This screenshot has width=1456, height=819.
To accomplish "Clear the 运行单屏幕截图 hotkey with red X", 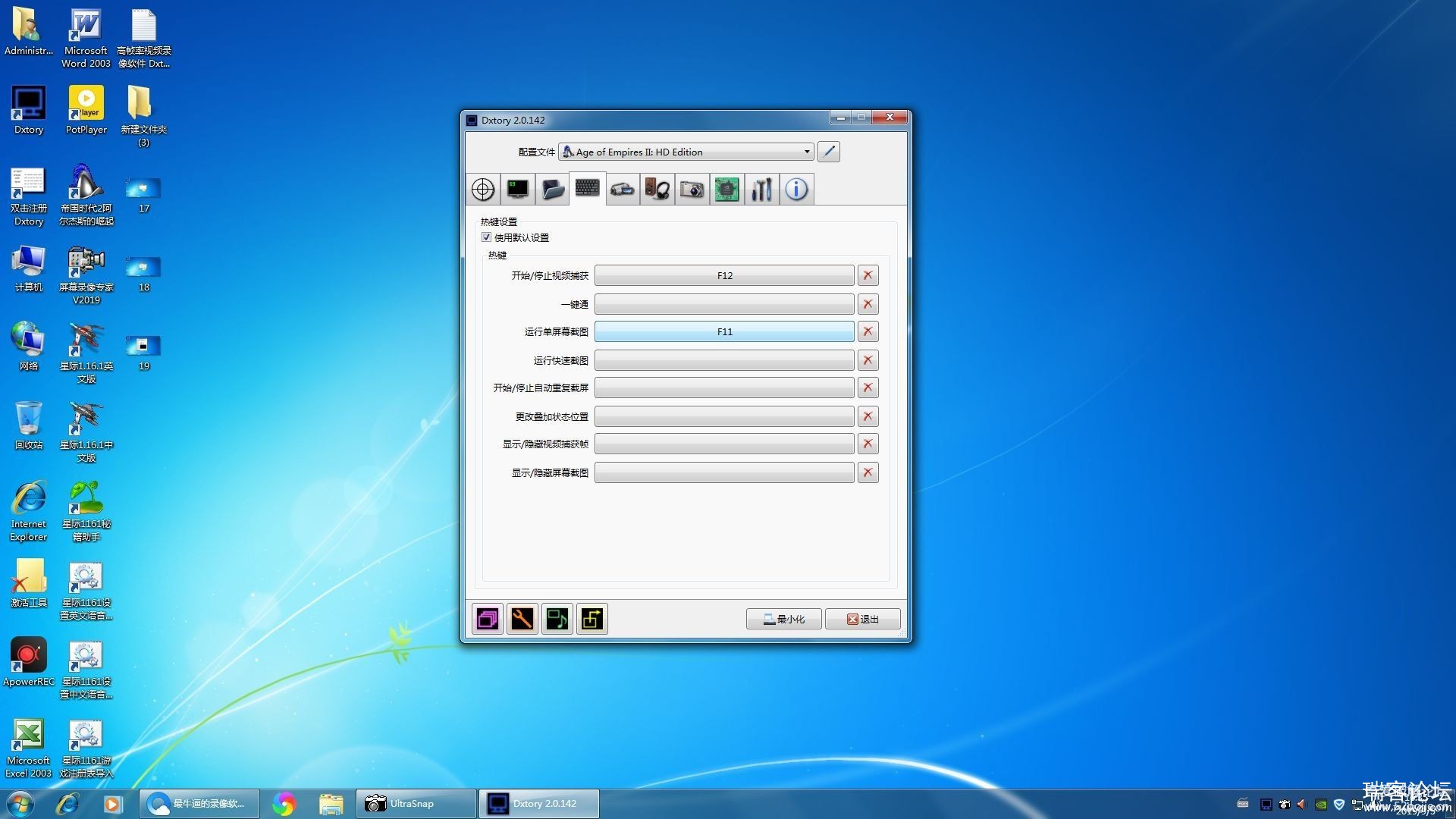I will click(x=868, y=331).
